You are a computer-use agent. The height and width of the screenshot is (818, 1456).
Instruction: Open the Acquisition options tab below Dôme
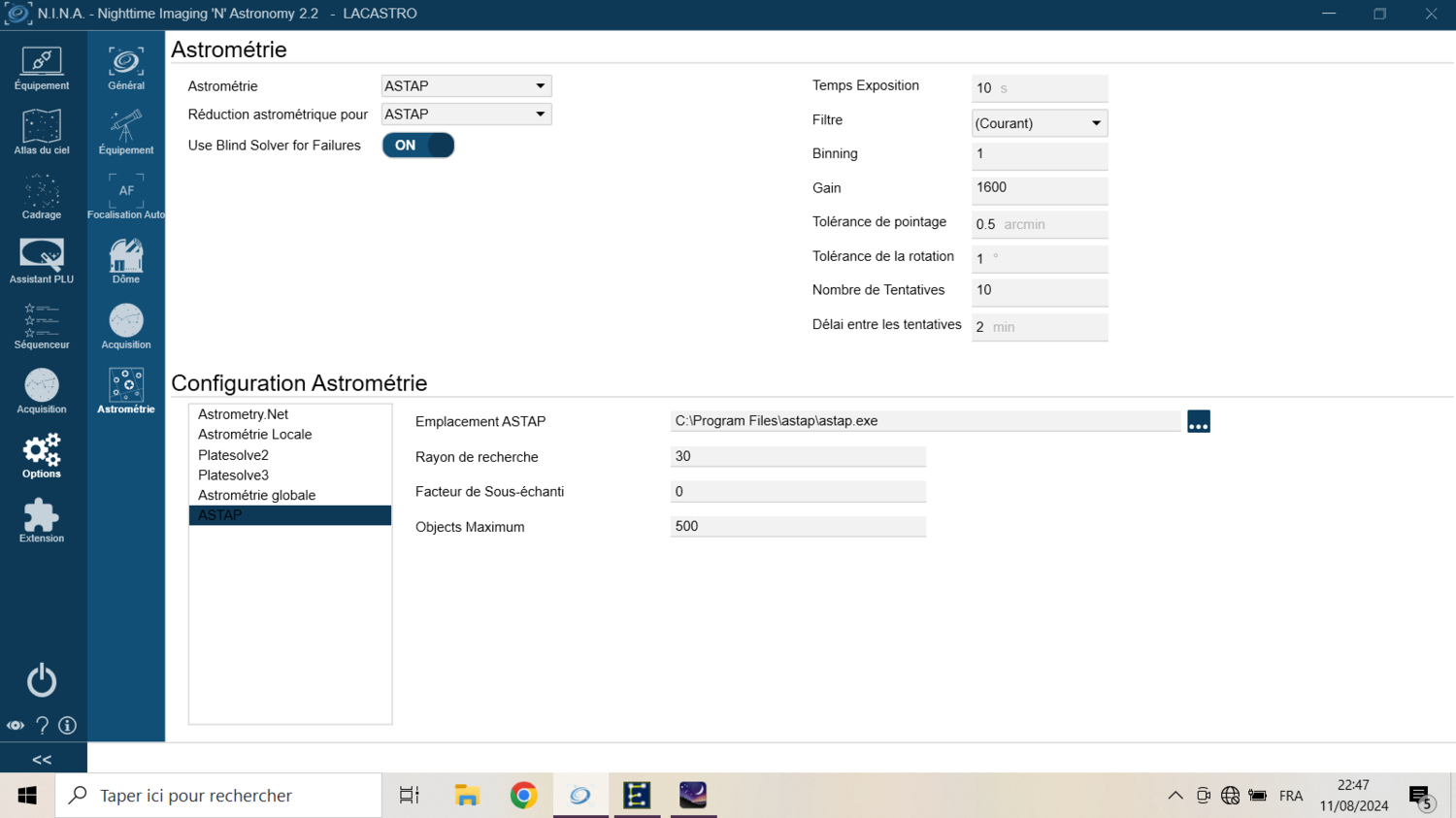pyautogui.click(x=126, y=326)
